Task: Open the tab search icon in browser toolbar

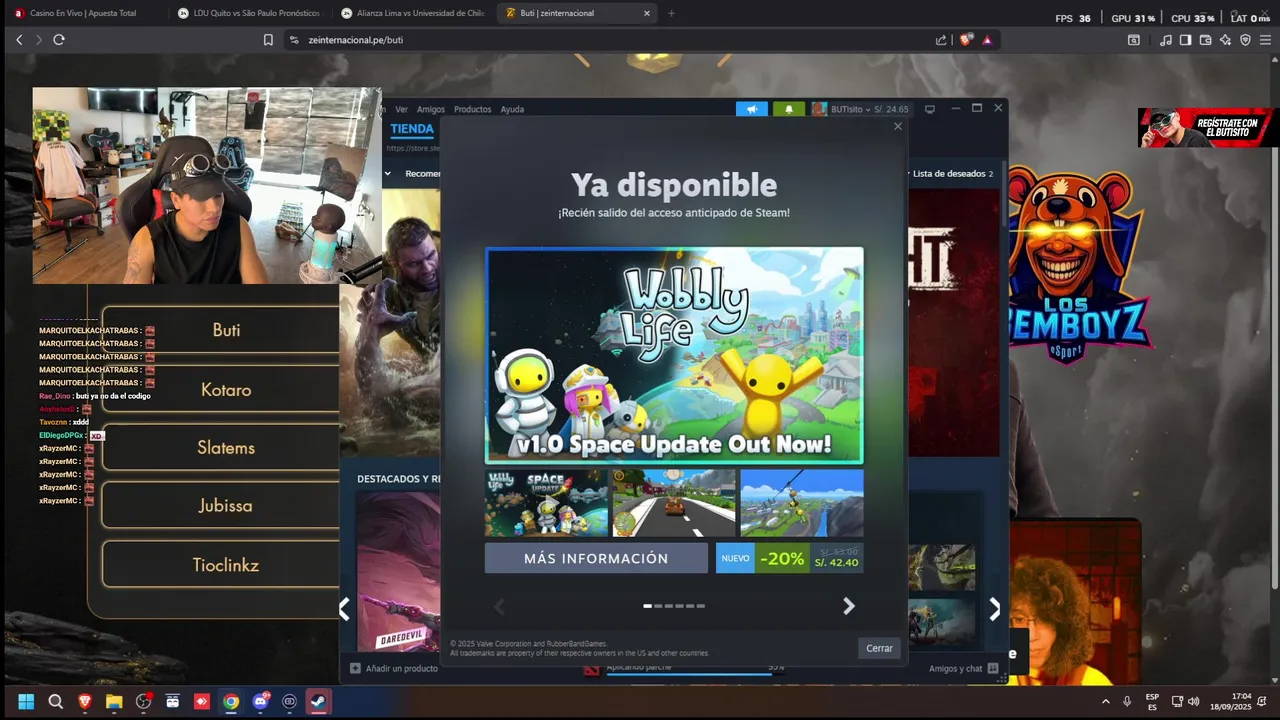Action: 1133,40
